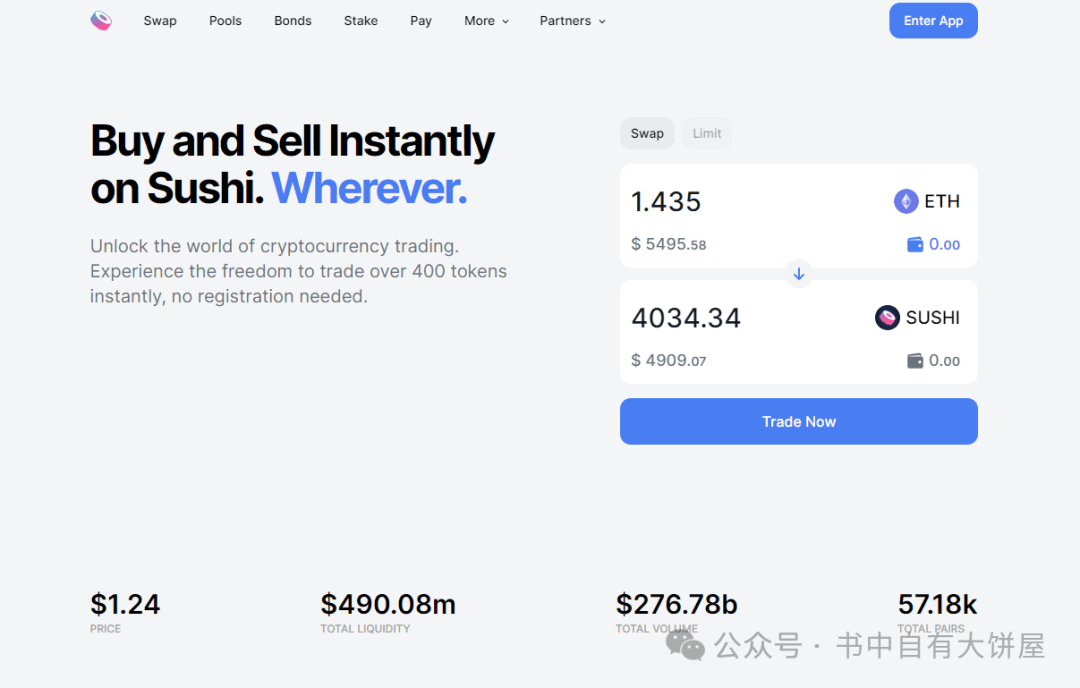Click the $276.78b total volume figure
The image size is (1080, 688).
pos(676,605)
